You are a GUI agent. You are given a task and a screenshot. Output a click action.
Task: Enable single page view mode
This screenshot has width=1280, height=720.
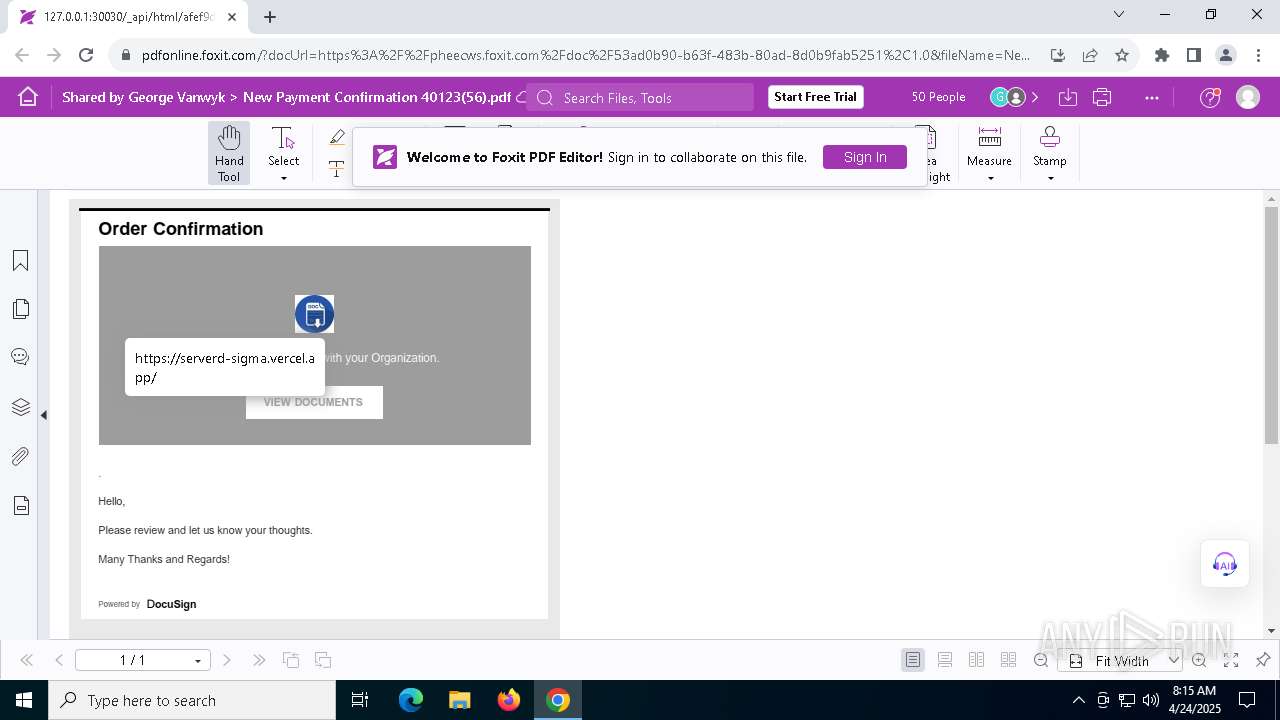[x=913, y=660]
